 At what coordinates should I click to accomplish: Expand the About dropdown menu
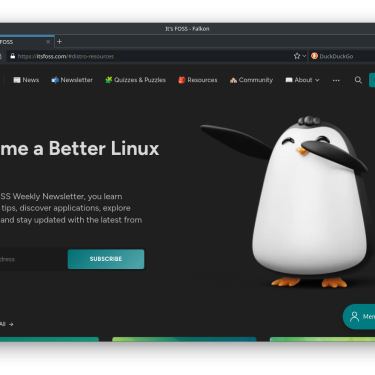click(x=302, y=80)
